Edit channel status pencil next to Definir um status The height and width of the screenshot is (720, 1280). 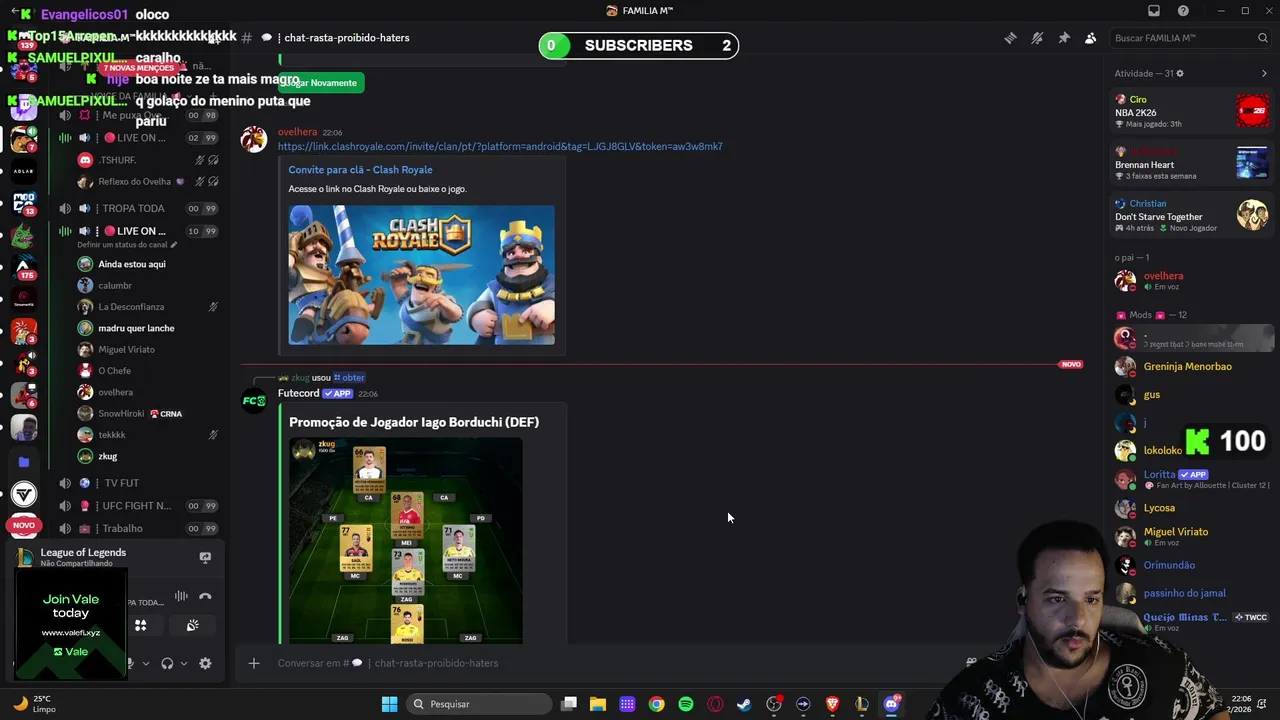174,245
